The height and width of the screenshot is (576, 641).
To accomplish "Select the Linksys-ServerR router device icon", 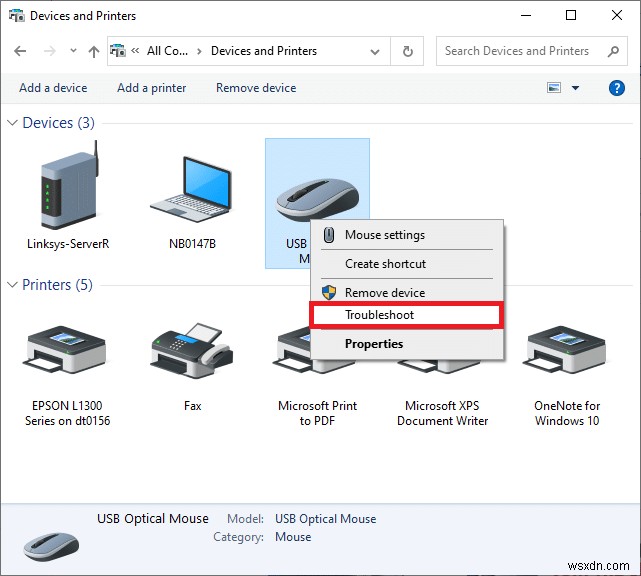I will (69, 185).
